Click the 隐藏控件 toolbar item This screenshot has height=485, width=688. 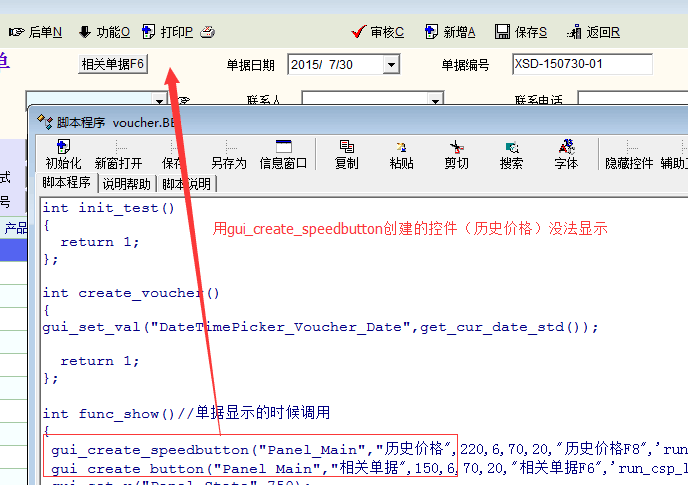coord(629,154)
